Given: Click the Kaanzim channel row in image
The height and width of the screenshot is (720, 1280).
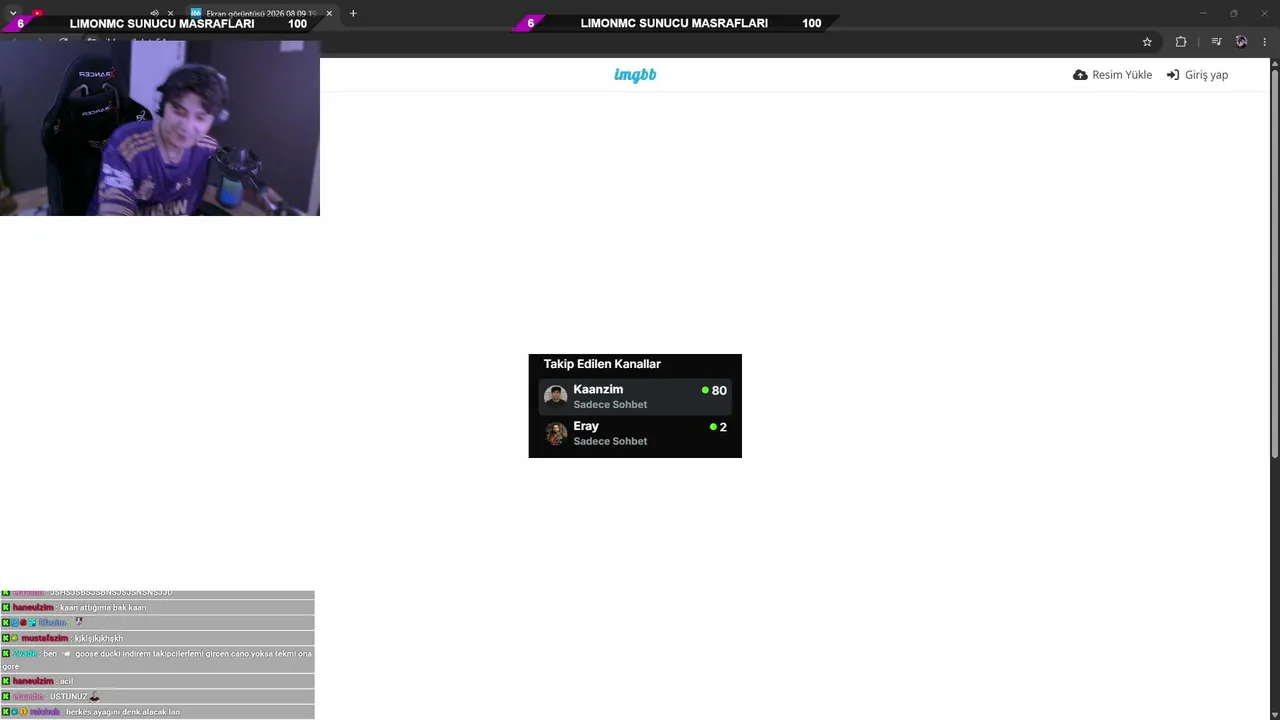Looking at the screenshot, I should coord(635,396).
